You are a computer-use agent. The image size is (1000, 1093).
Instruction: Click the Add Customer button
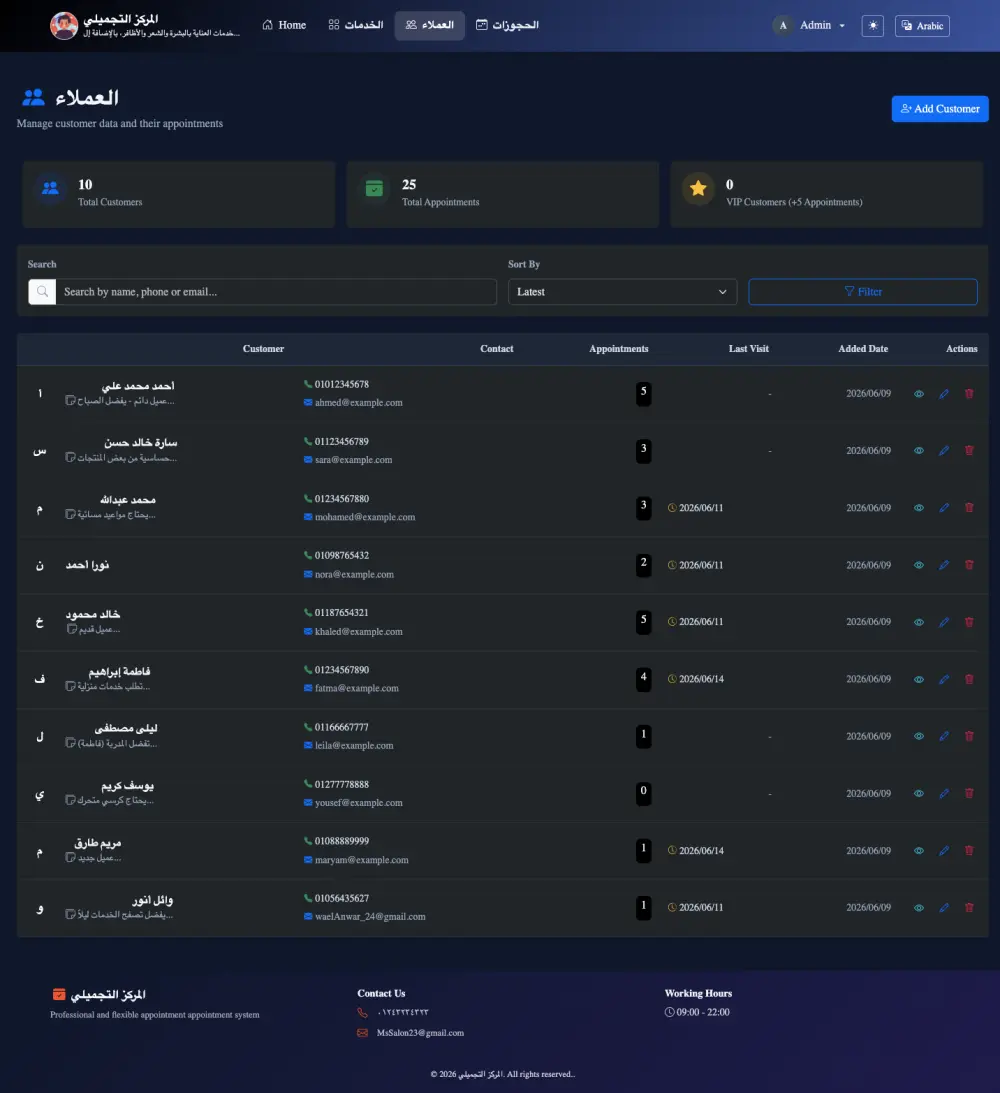click(940, 109)
